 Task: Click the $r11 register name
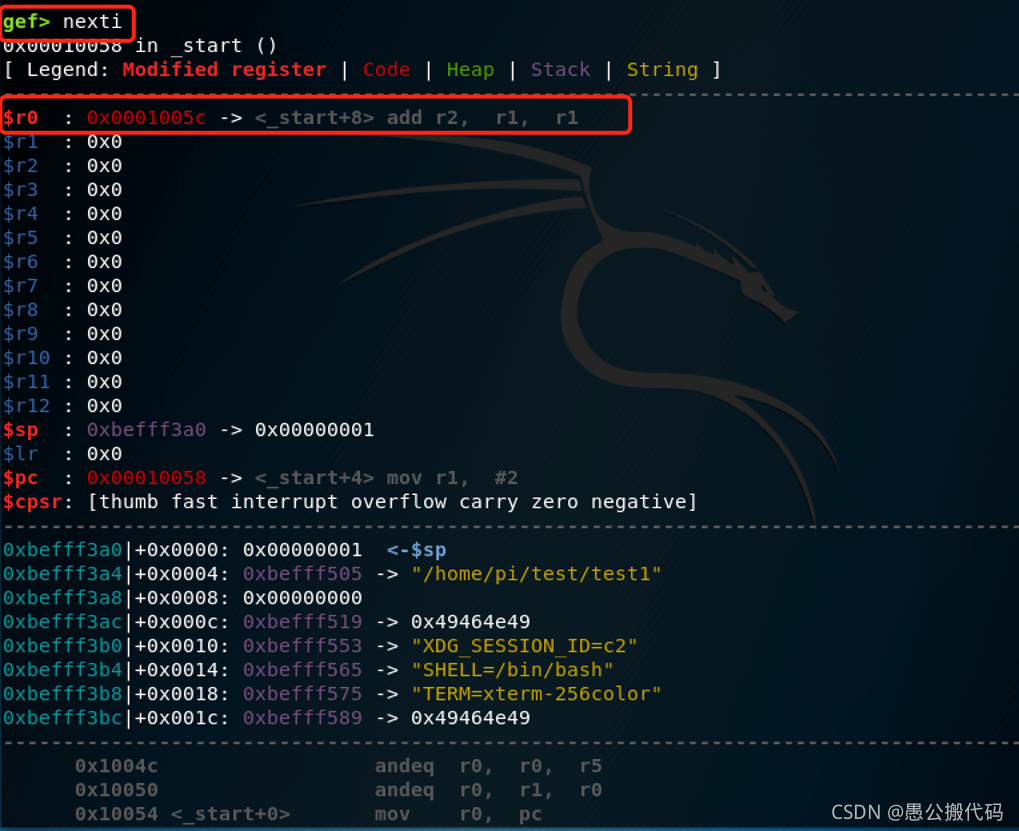click(27, 382)
